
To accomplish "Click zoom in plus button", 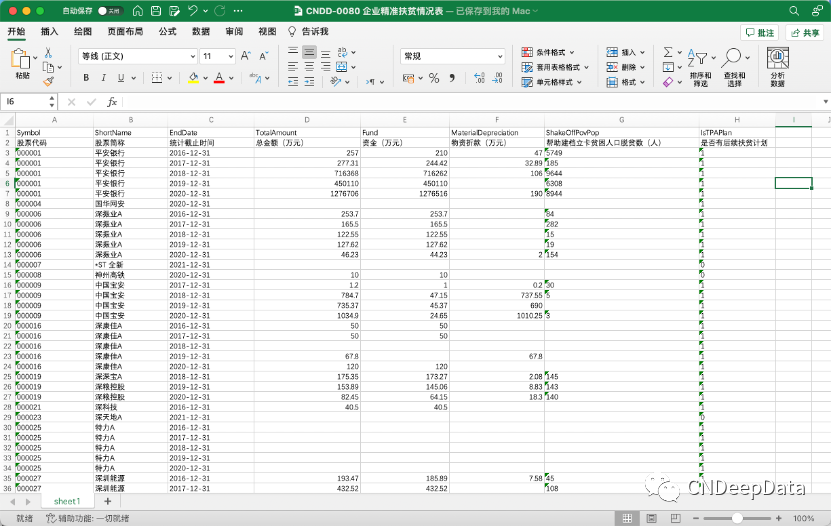I will coord(778,518).
